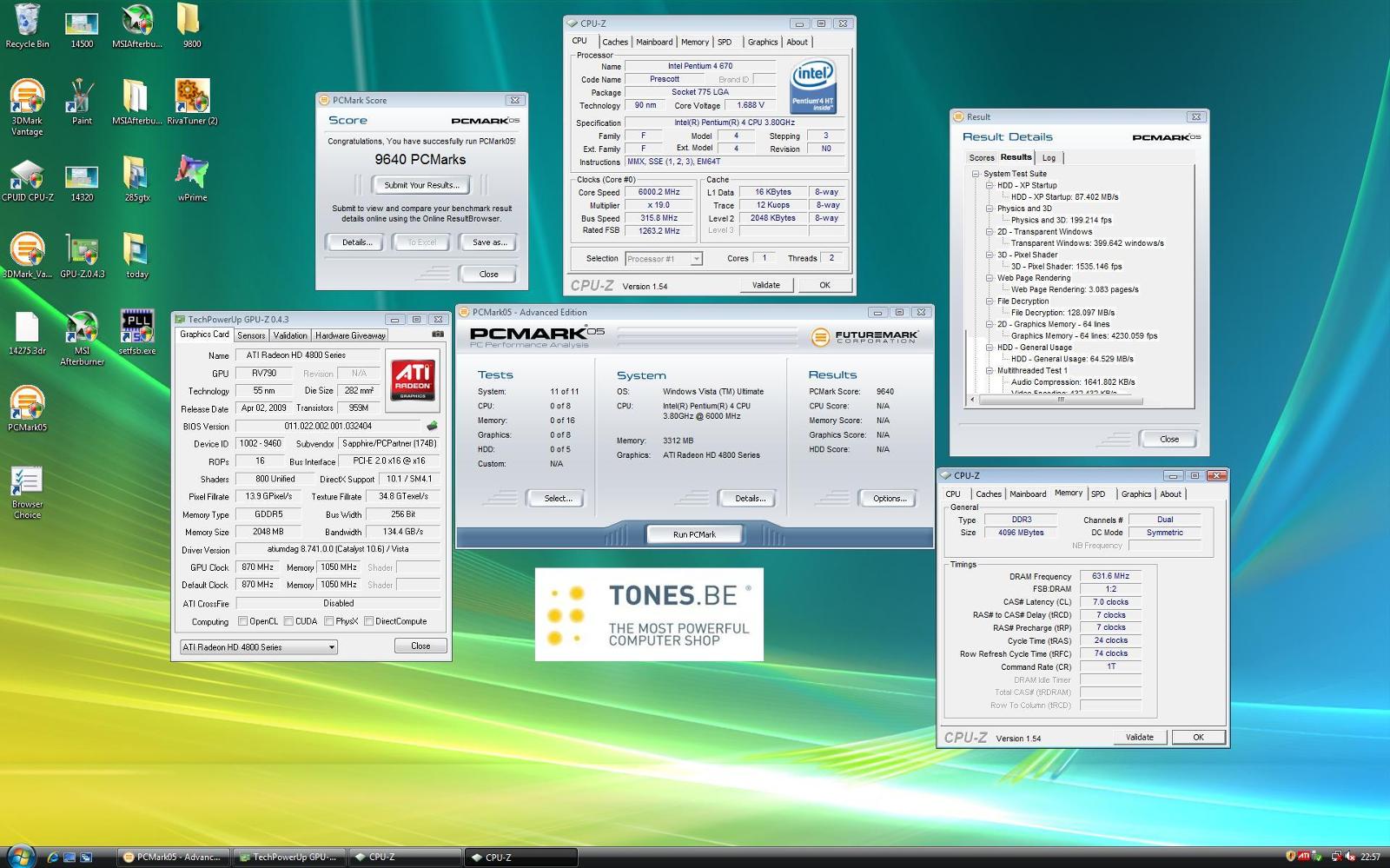Click Submit Your Results button

point(421,185)
